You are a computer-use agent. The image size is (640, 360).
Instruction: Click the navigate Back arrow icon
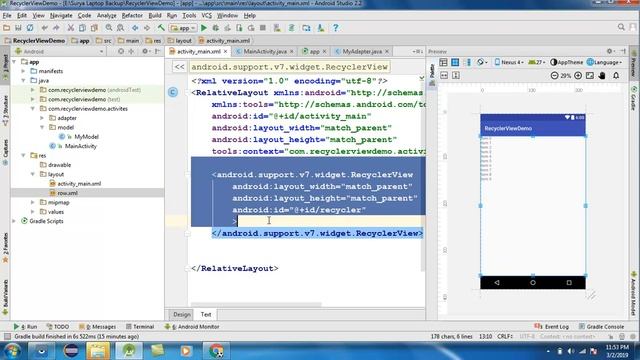click(x=135, y=28)
